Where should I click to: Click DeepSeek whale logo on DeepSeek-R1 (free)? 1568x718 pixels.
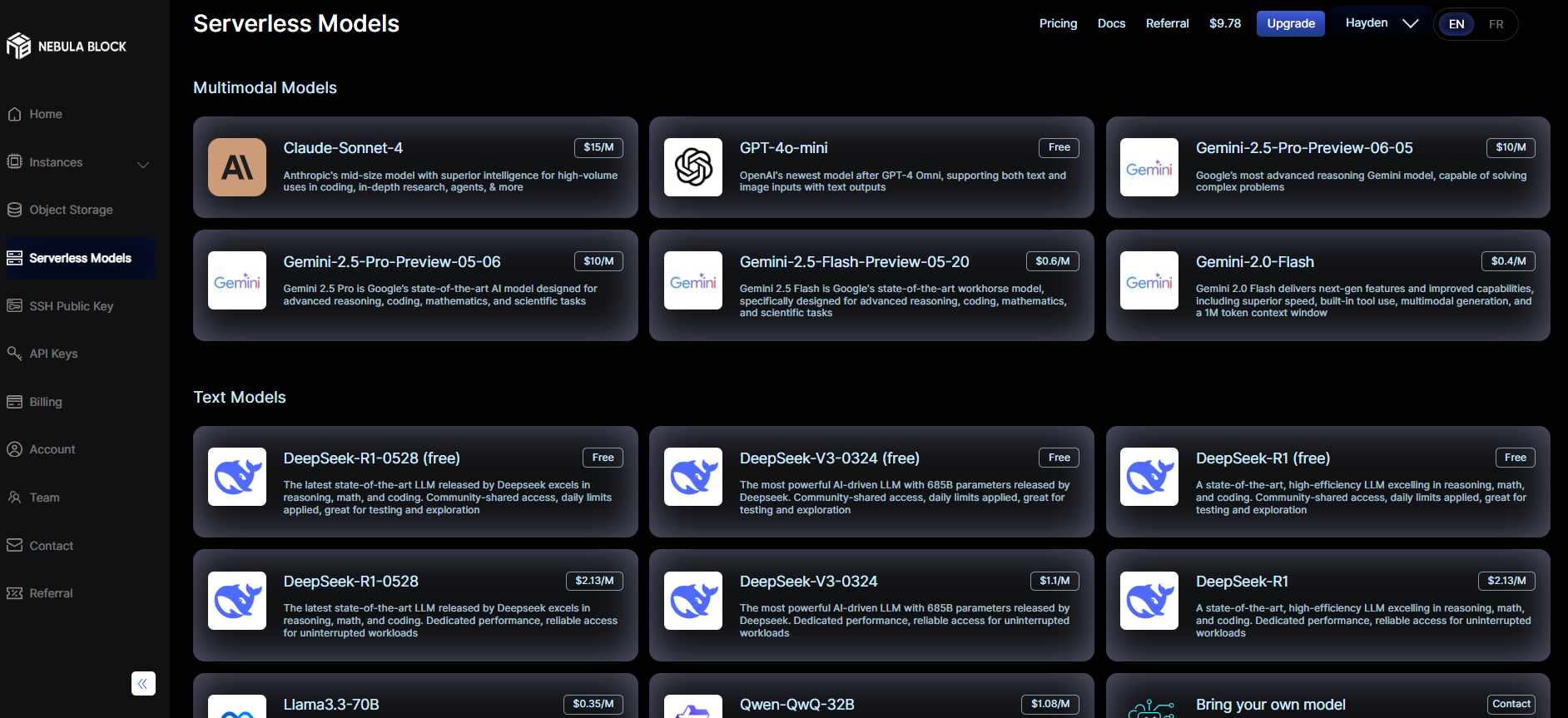tap(1149, 477)
